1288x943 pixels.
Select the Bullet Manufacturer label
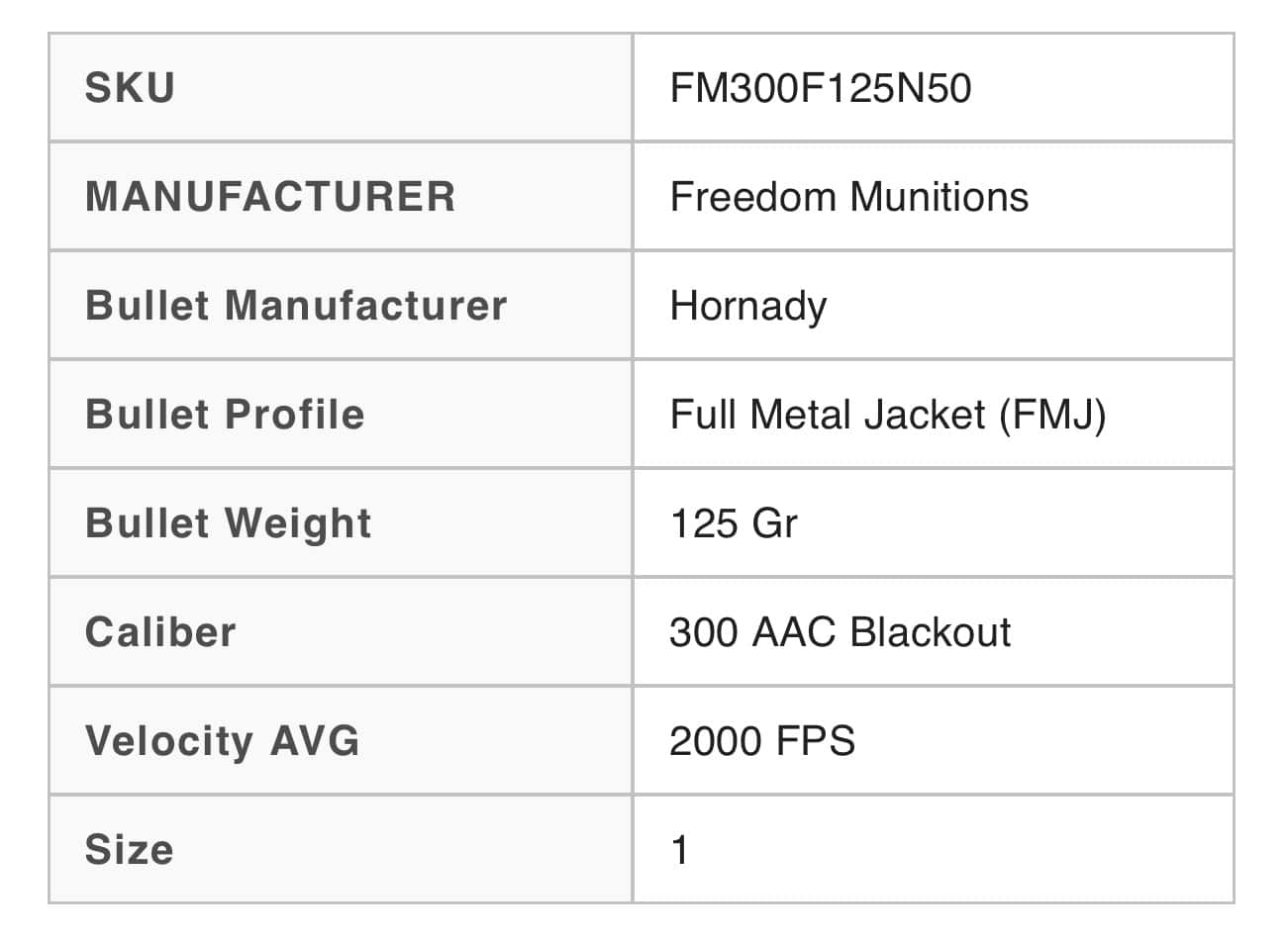pos(296,305)
